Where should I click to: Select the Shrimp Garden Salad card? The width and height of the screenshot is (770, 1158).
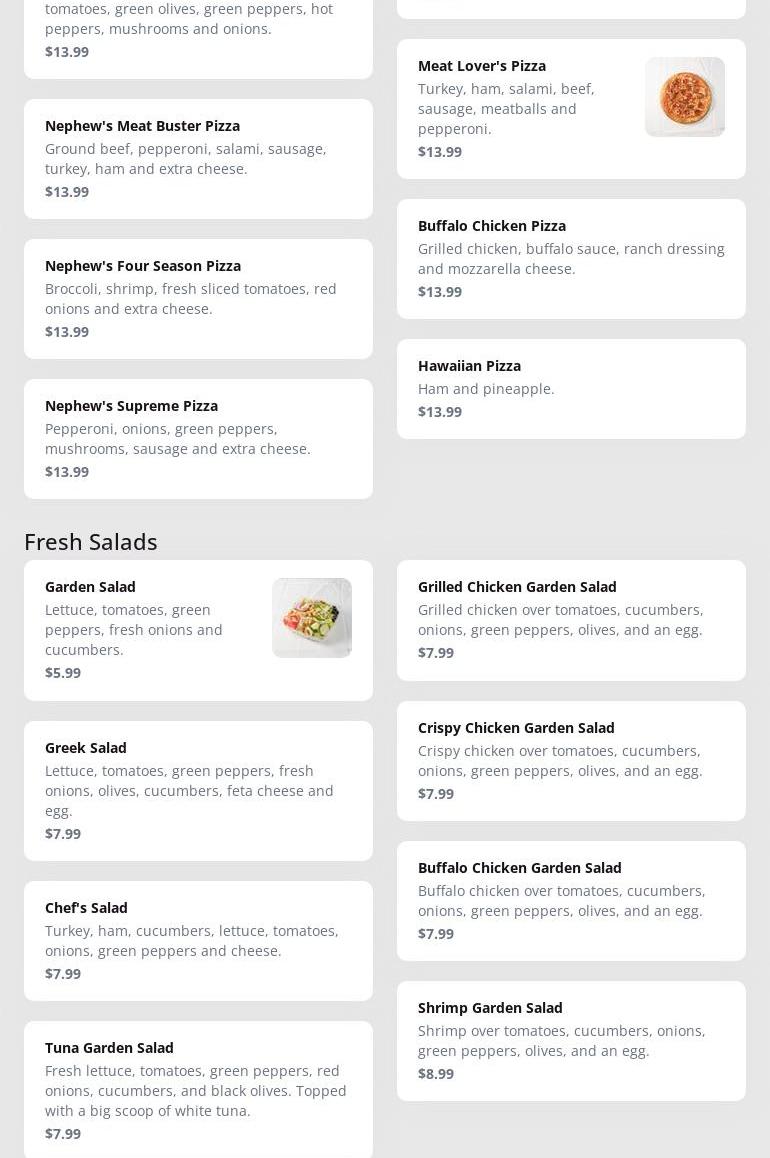click(x=571, y=1041)
